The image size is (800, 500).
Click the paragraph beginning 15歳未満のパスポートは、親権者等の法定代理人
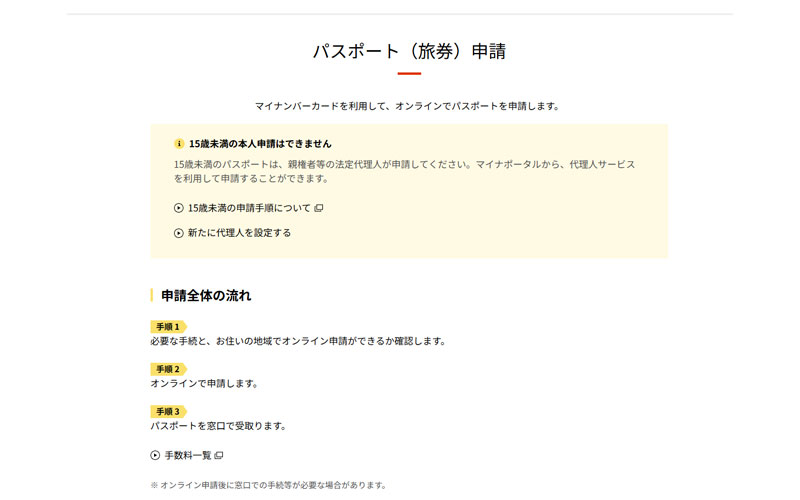405,171
